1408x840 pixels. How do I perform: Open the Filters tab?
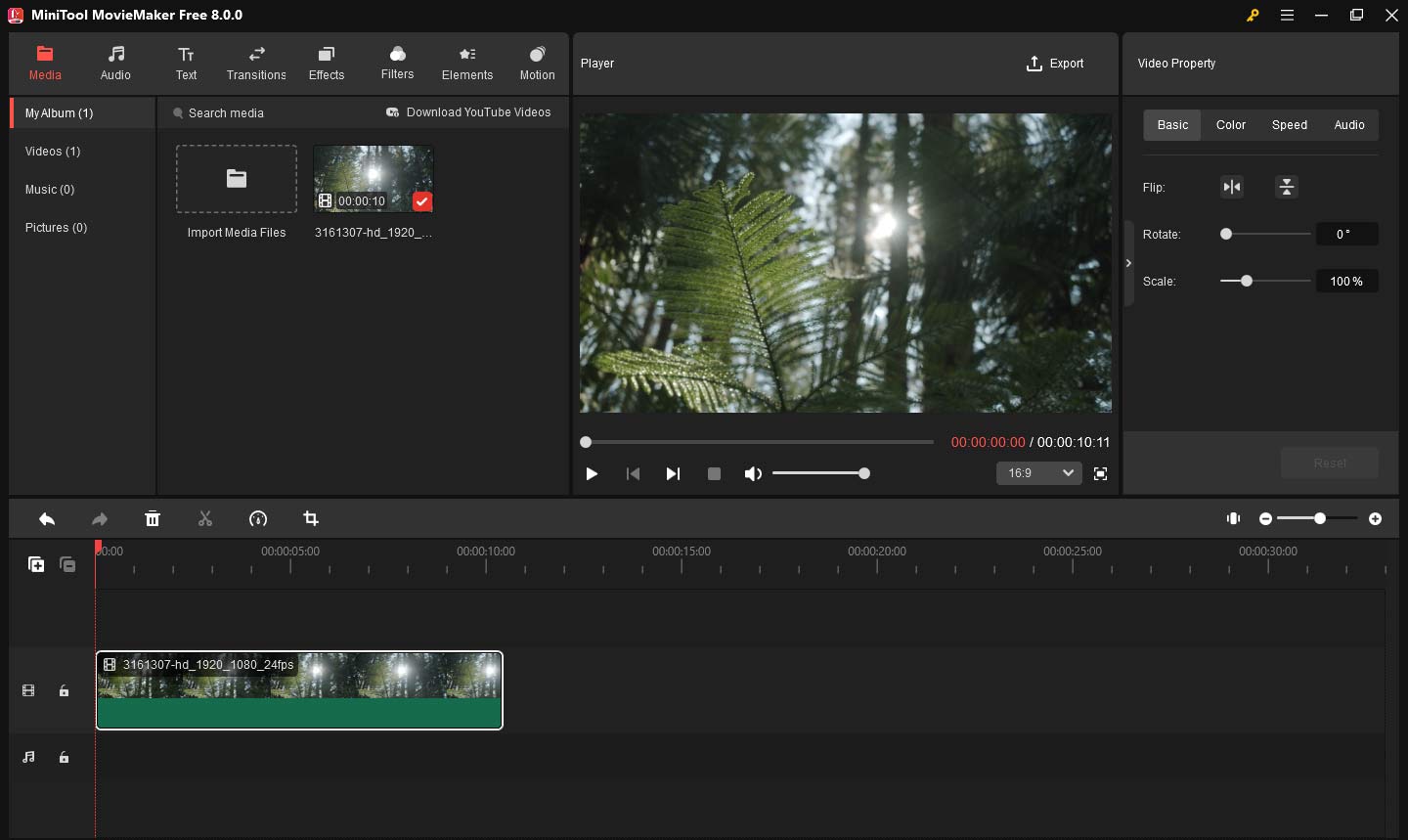(x=397, y=63)
